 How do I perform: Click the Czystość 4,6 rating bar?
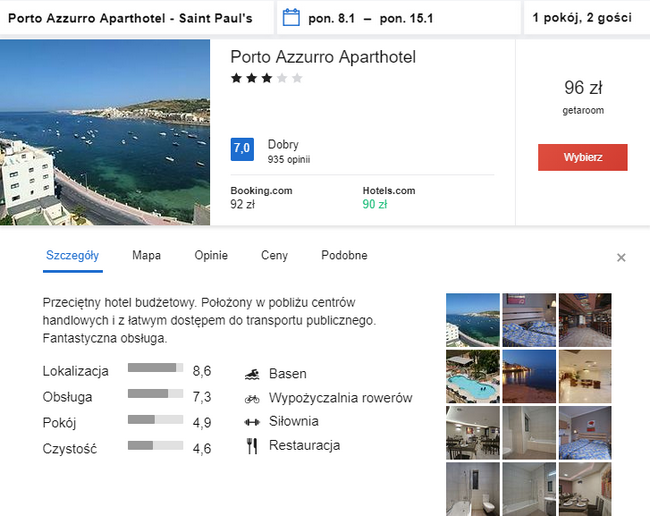point(155,446)
